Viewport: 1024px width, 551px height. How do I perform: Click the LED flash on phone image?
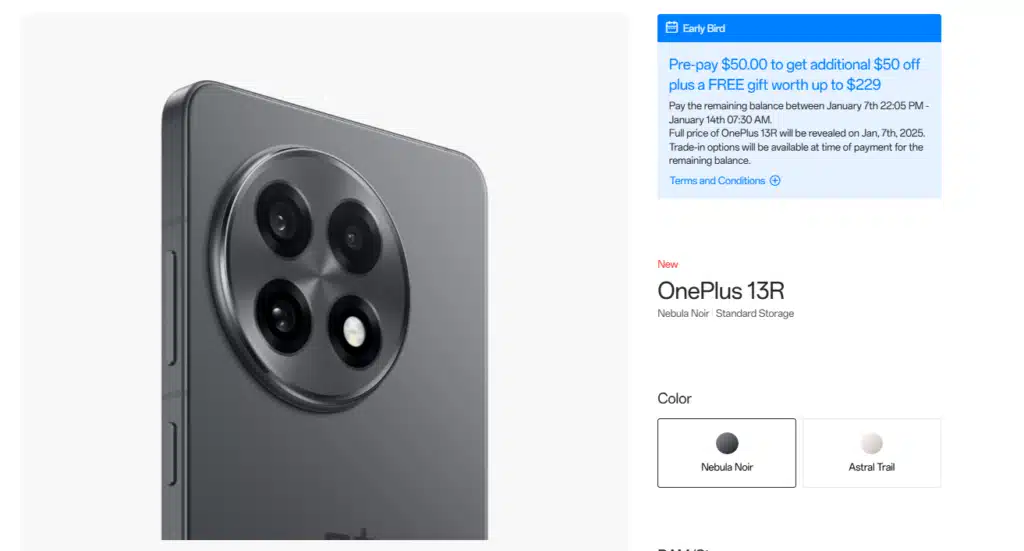354,332
